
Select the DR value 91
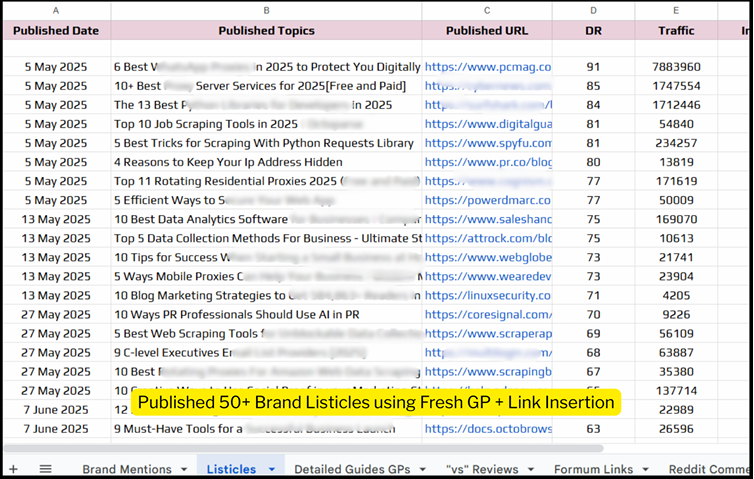pyautogui.click(x=593, y=67)
